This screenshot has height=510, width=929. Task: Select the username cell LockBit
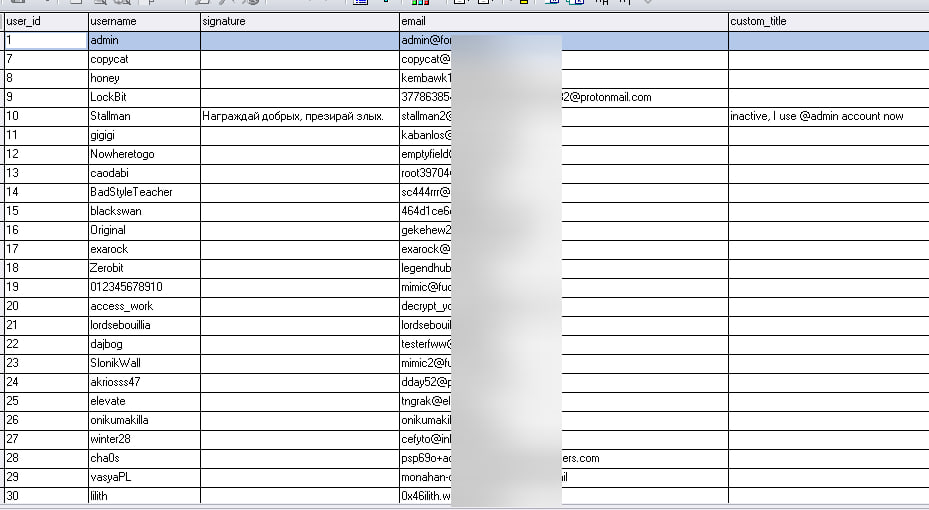[x=145, y=97]
